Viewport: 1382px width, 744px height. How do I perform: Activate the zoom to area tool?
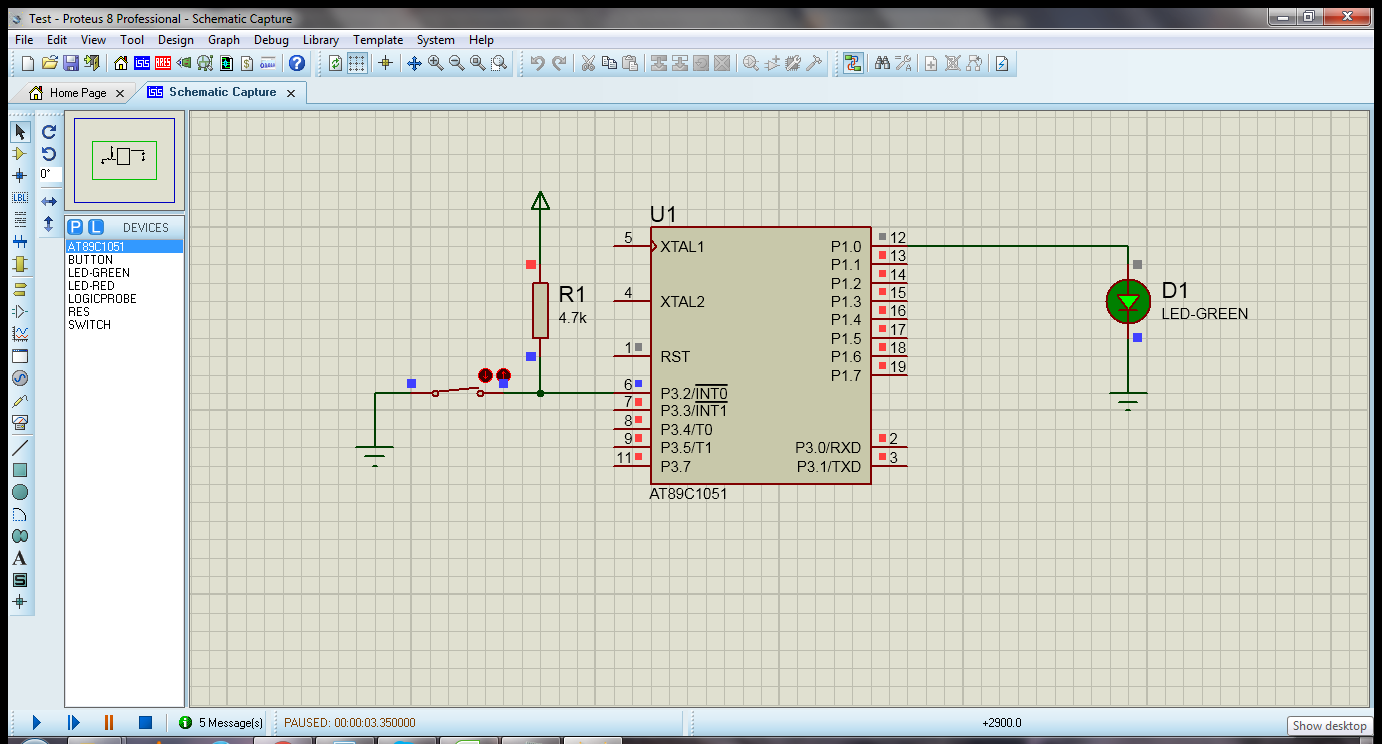499,63
